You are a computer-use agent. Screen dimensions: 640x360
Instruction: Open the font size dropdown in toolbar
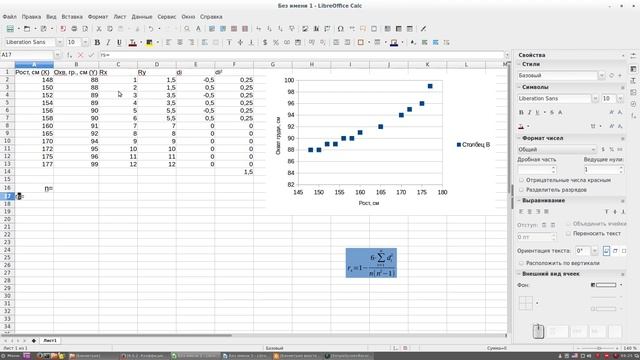coord(85,42)
